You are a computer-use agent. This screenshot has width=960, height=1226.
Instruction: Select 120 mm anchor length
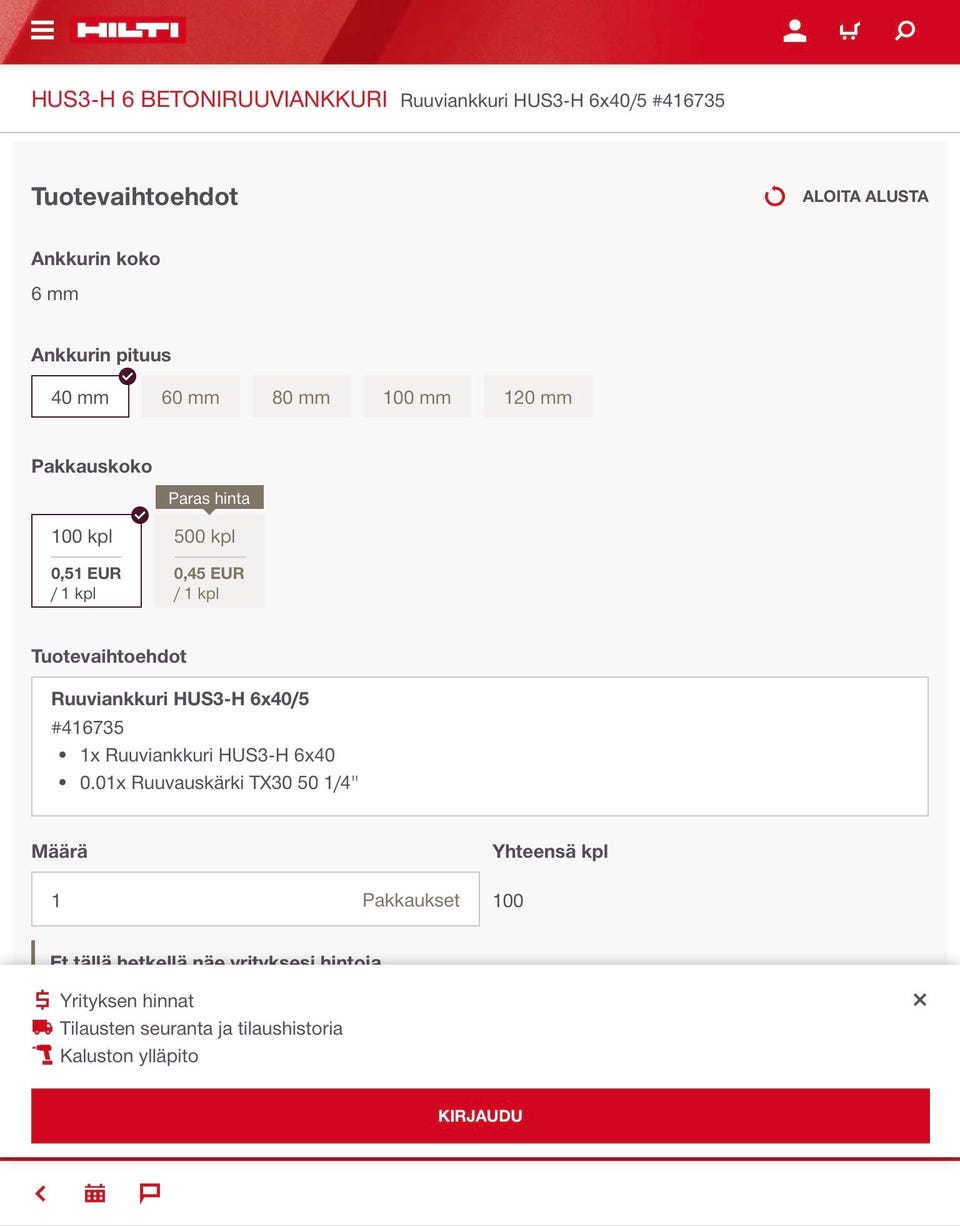538,397
